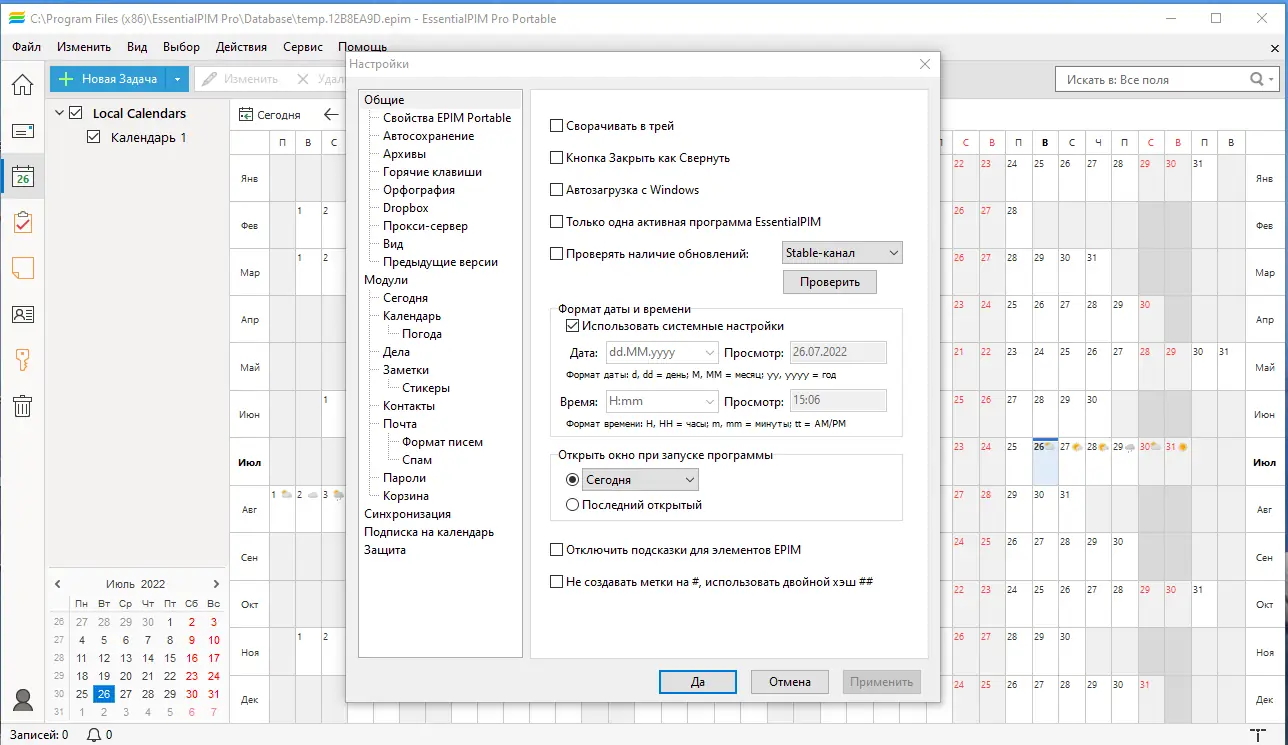This screenshot has height=745, width=1288.
Task: Open the Contacts module in sidebar
Action: point(22,314)
